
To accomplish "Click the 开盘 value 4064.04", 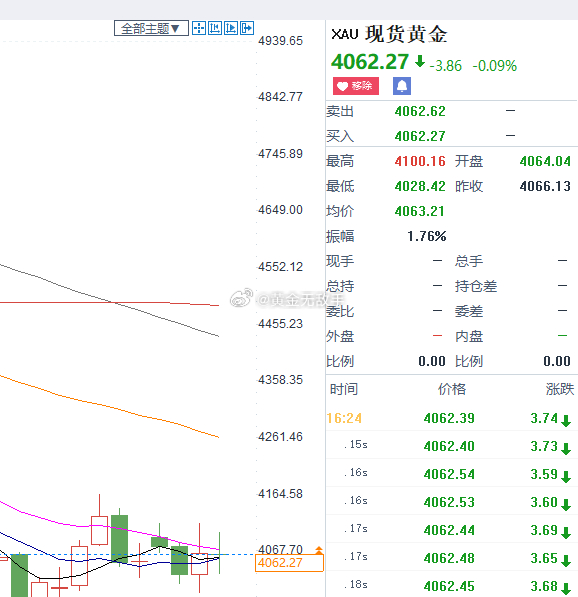I will point(545,161).
